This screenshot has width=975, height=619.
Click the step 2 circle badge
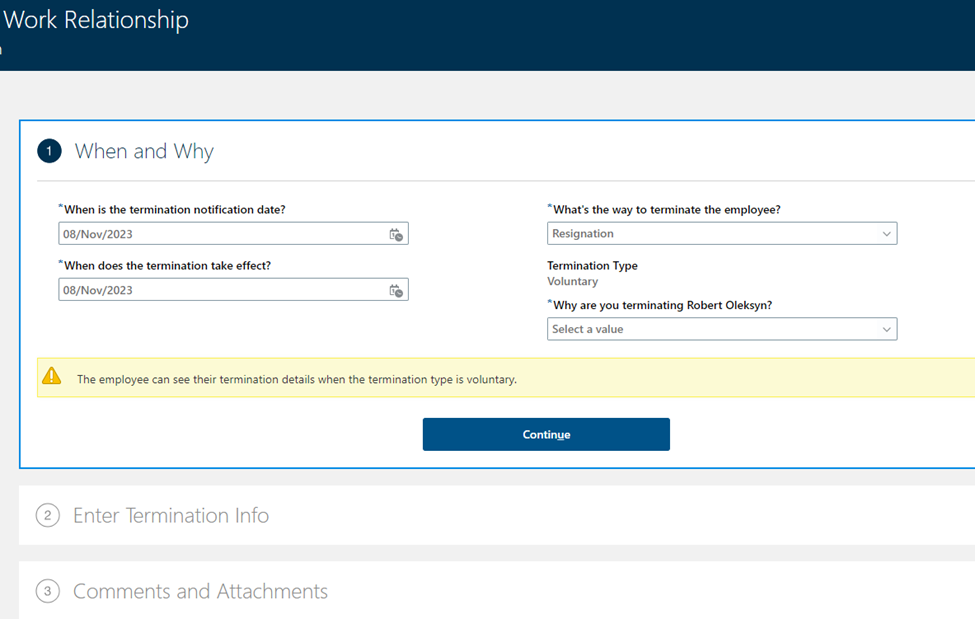(x=48, y=515)
